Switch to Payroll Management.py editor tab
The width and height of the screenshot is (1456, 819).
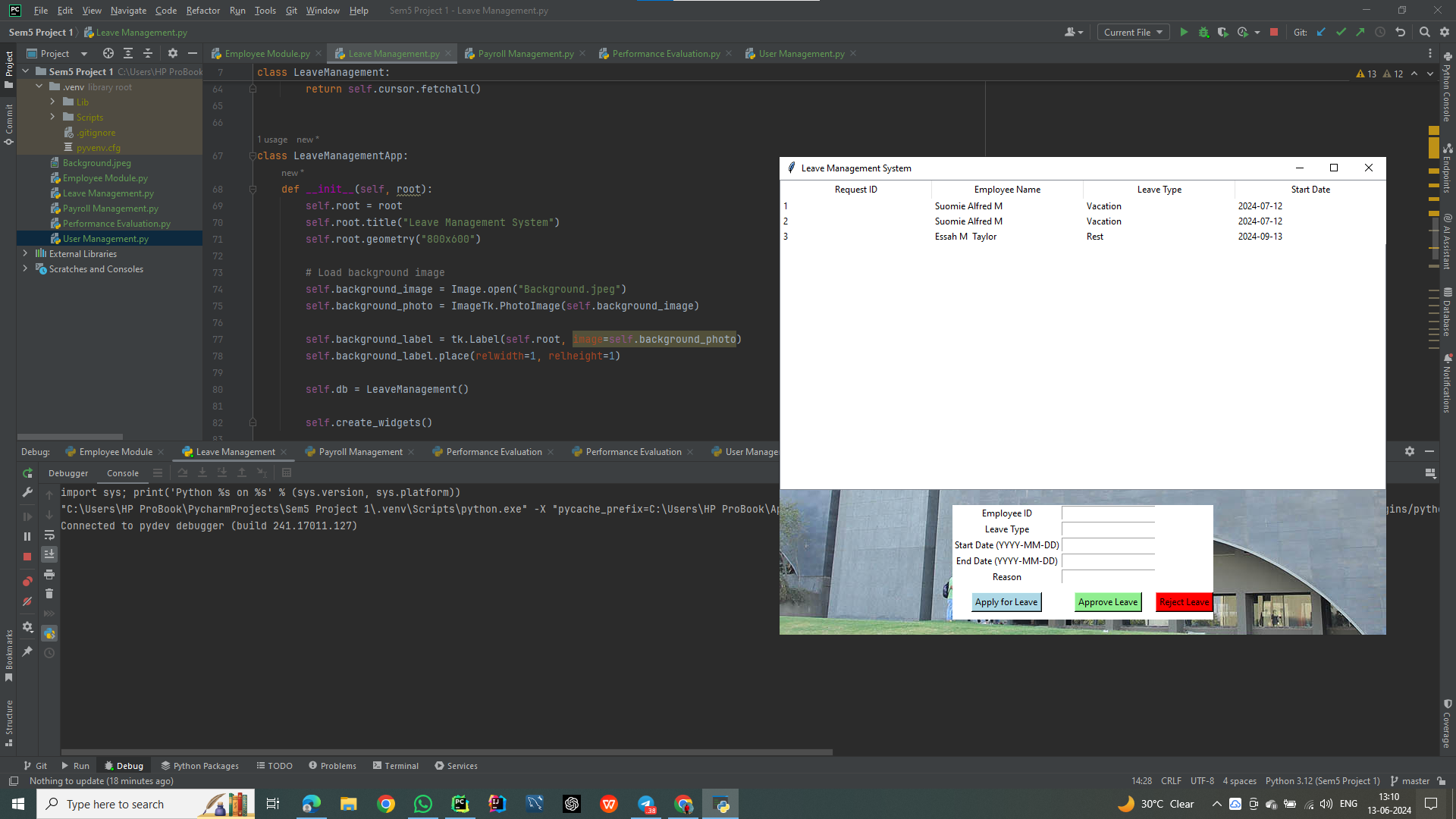coord(525,54)
